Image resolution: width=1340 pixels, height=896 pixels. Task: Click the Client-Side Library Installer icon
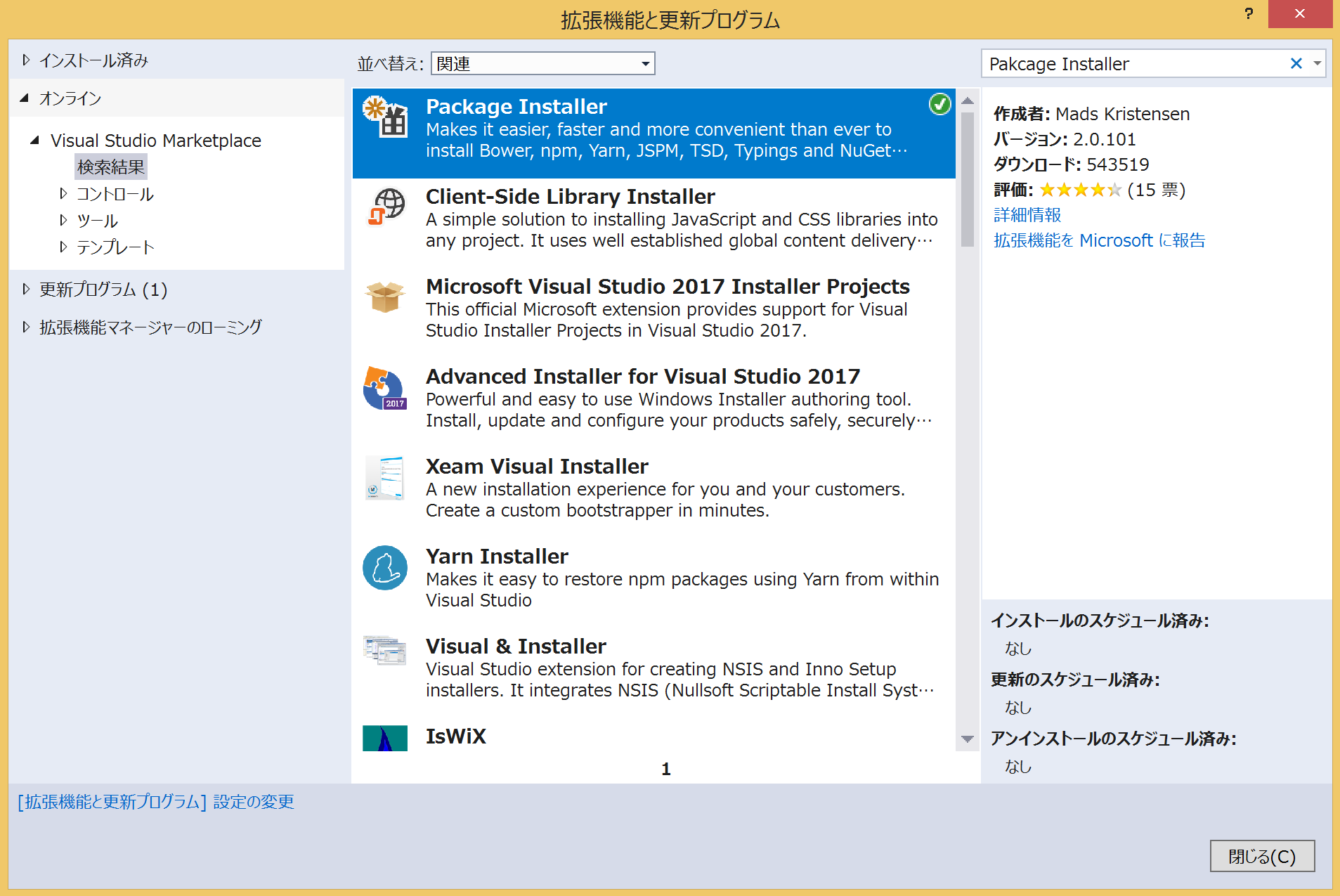pos(385,206)
